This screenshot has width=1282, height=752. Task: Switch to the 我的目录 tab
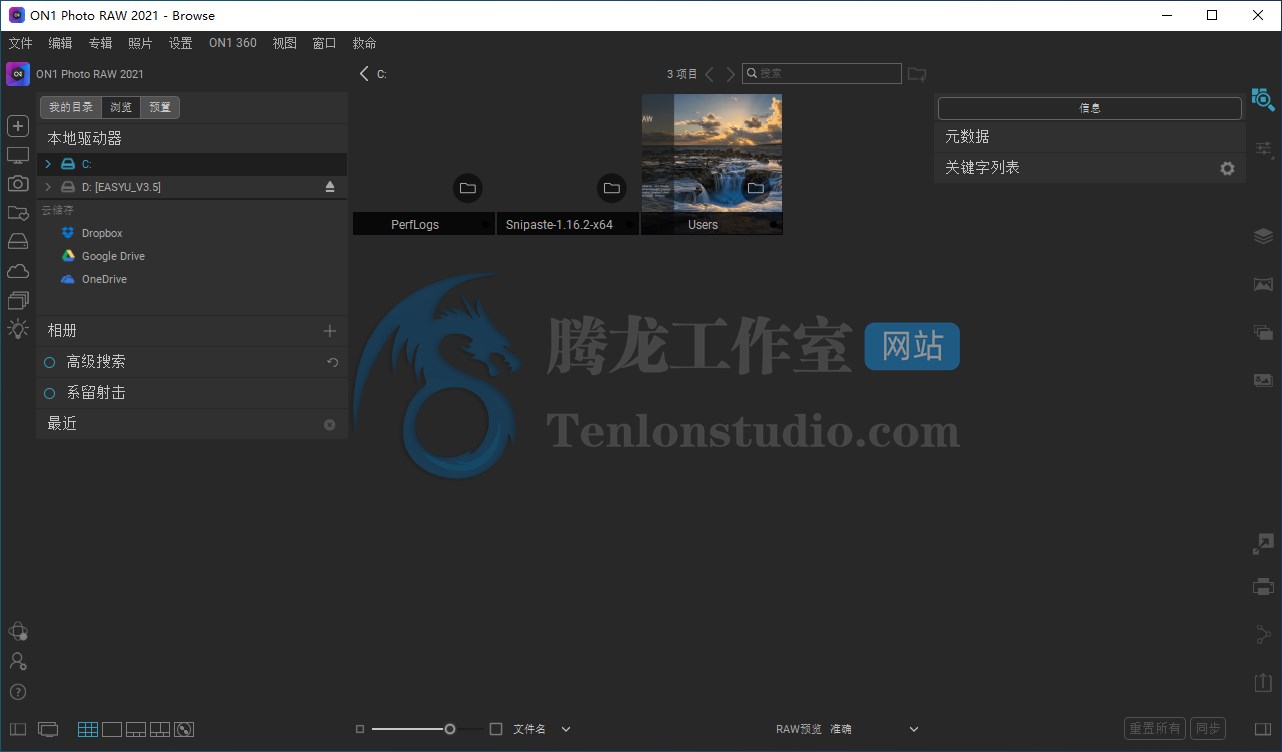click(71, 107)
